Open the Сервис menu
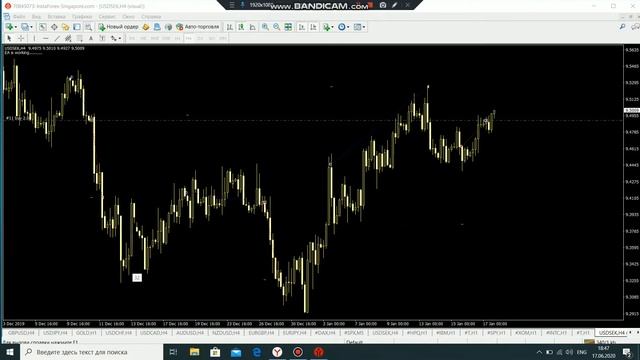The image size is (640, 360). click(107, 17)
